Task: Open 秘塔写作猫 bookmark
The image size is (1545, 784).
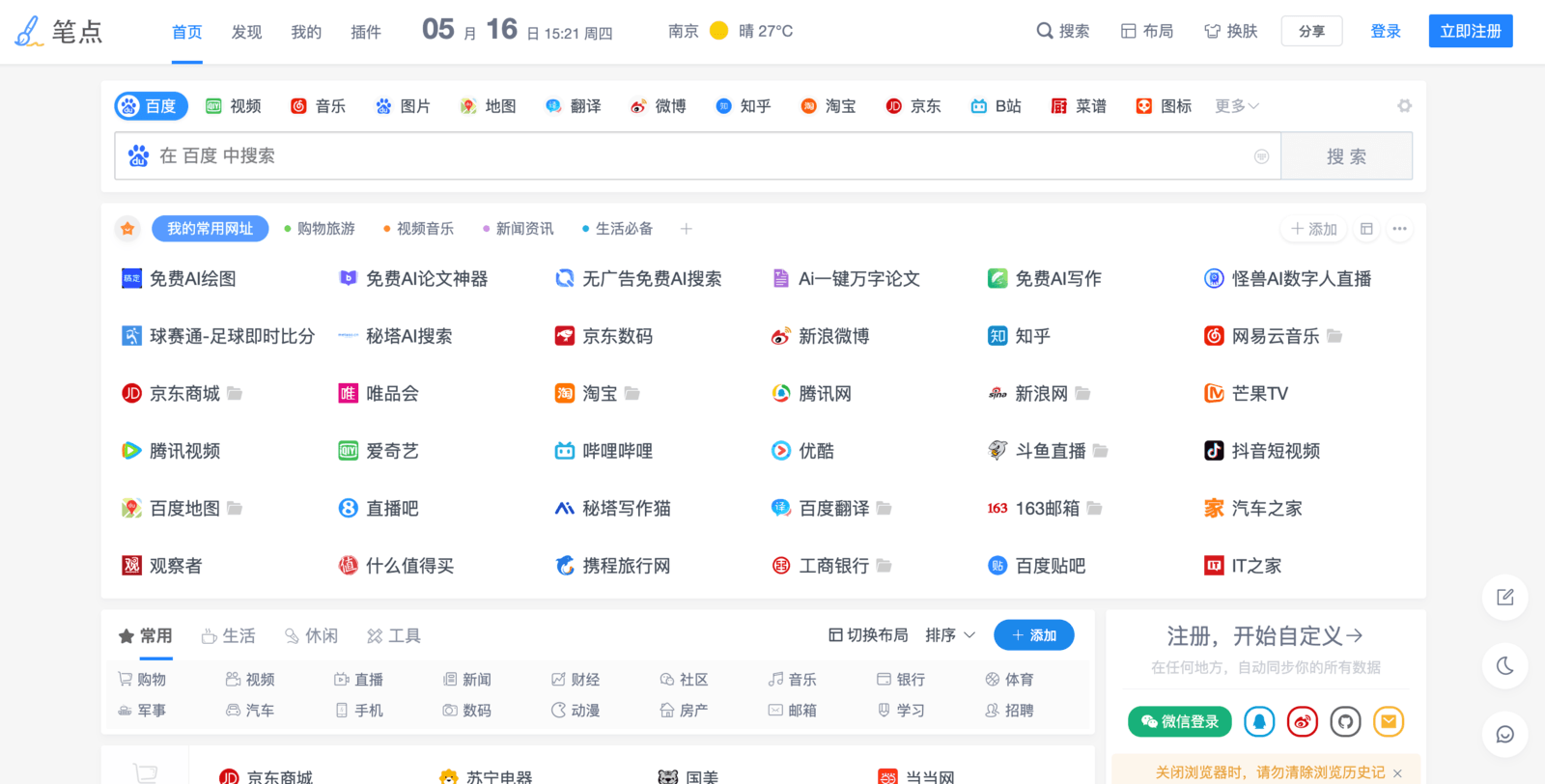Action: (612, 508)
